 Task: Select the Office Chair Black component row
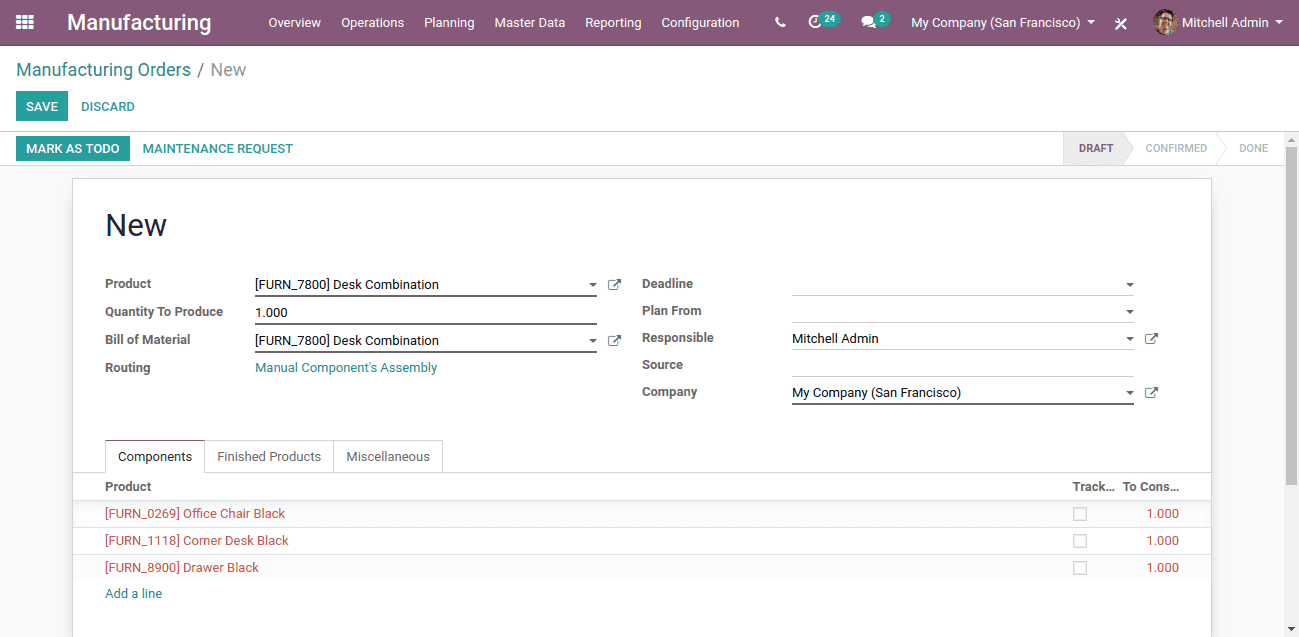[642, 514]
